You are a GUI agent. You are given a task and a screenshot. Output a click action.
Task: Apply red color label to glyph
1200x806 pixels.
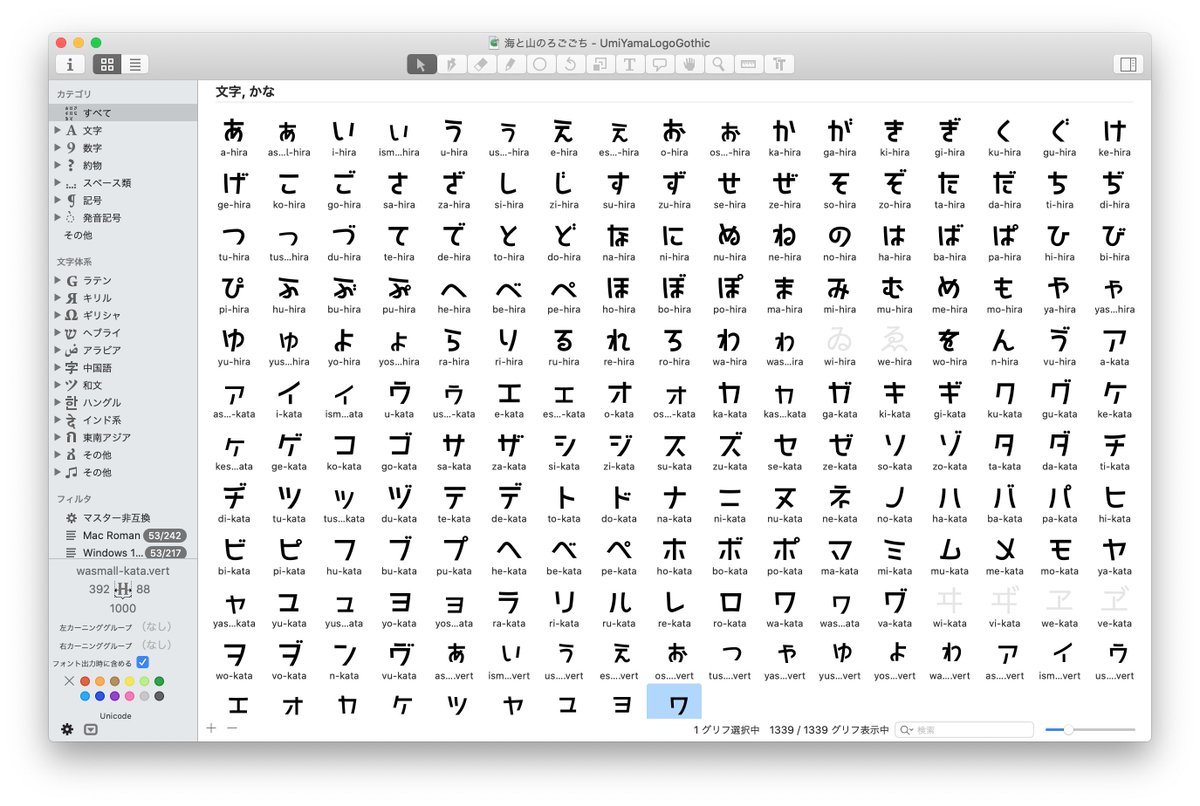click(85, 681)
